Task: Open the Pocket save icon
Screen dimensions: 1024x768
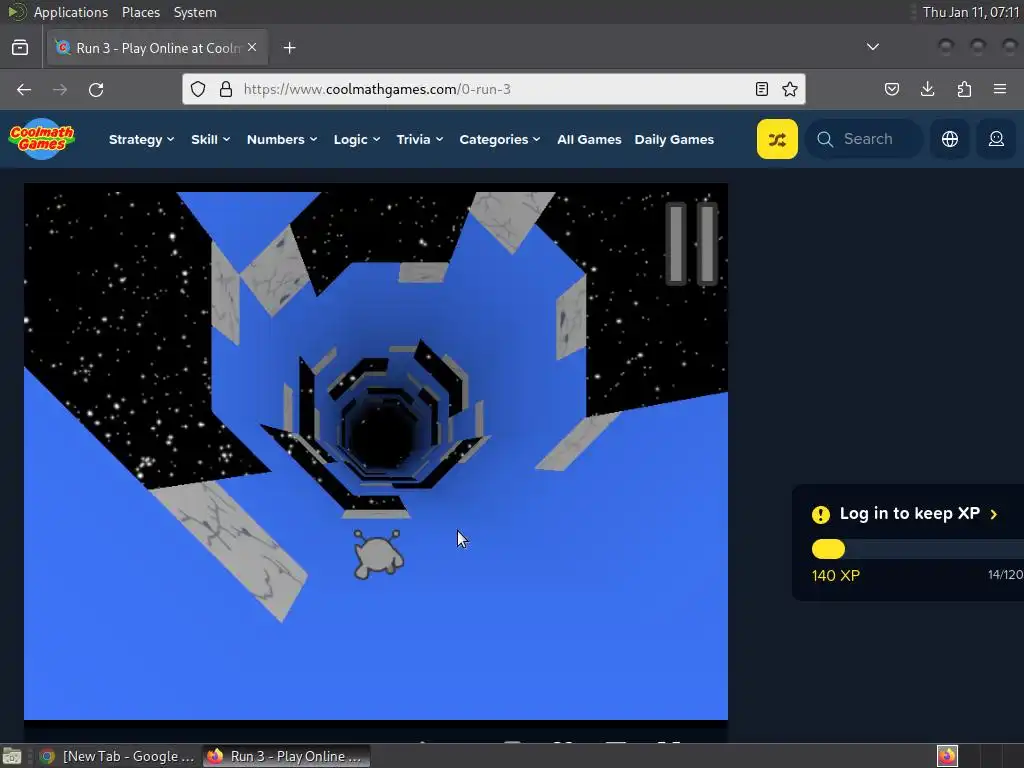Action: (892, 89)
